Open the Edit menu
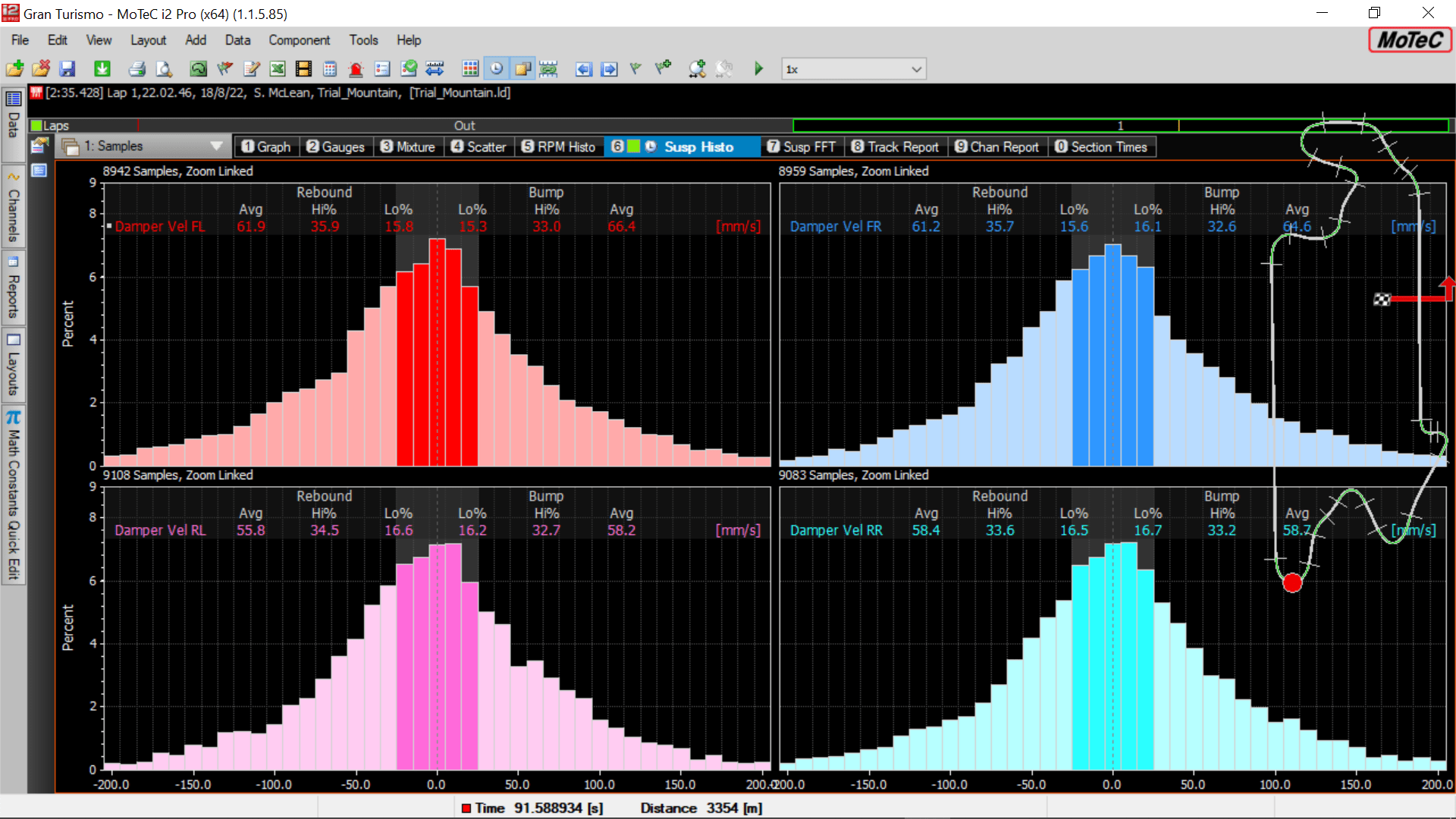The width and height of the screenshot is (1456, 819). coord(58,40)
